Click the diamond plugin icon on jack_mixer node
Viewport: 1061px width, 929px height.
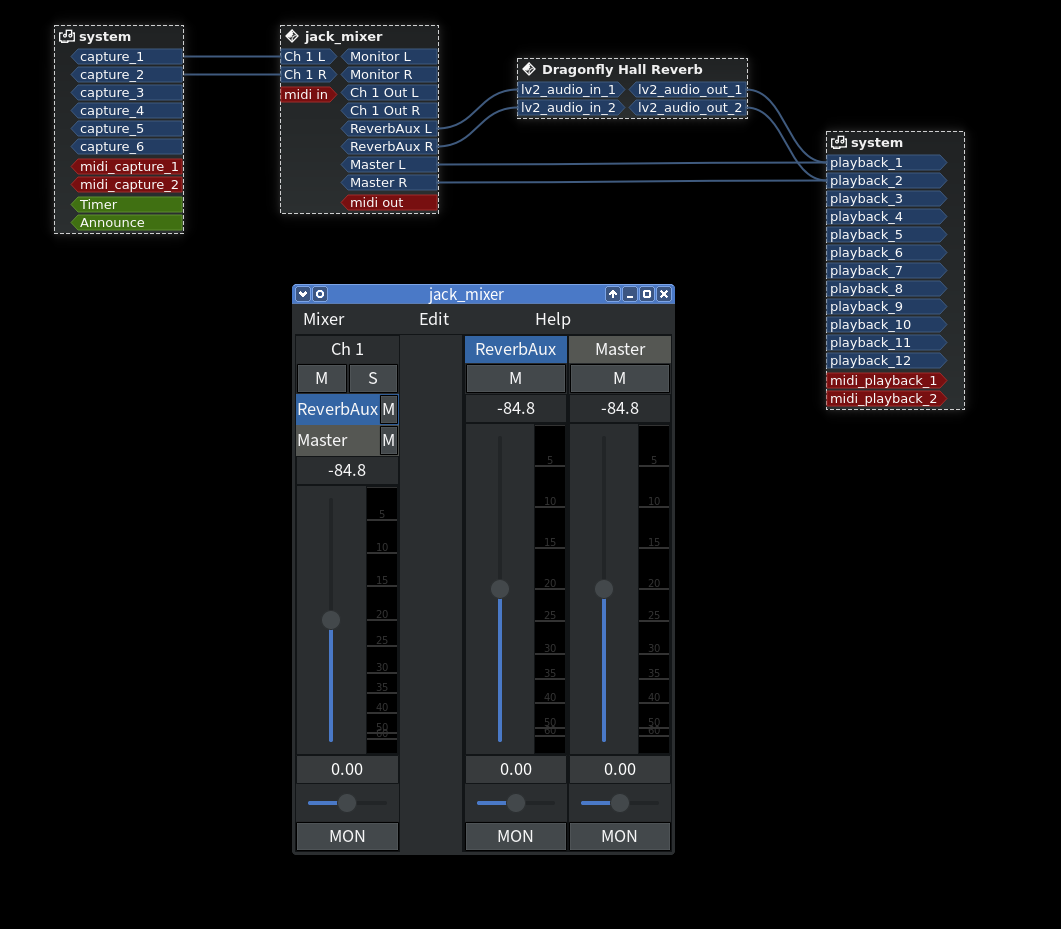coord(290,36)
